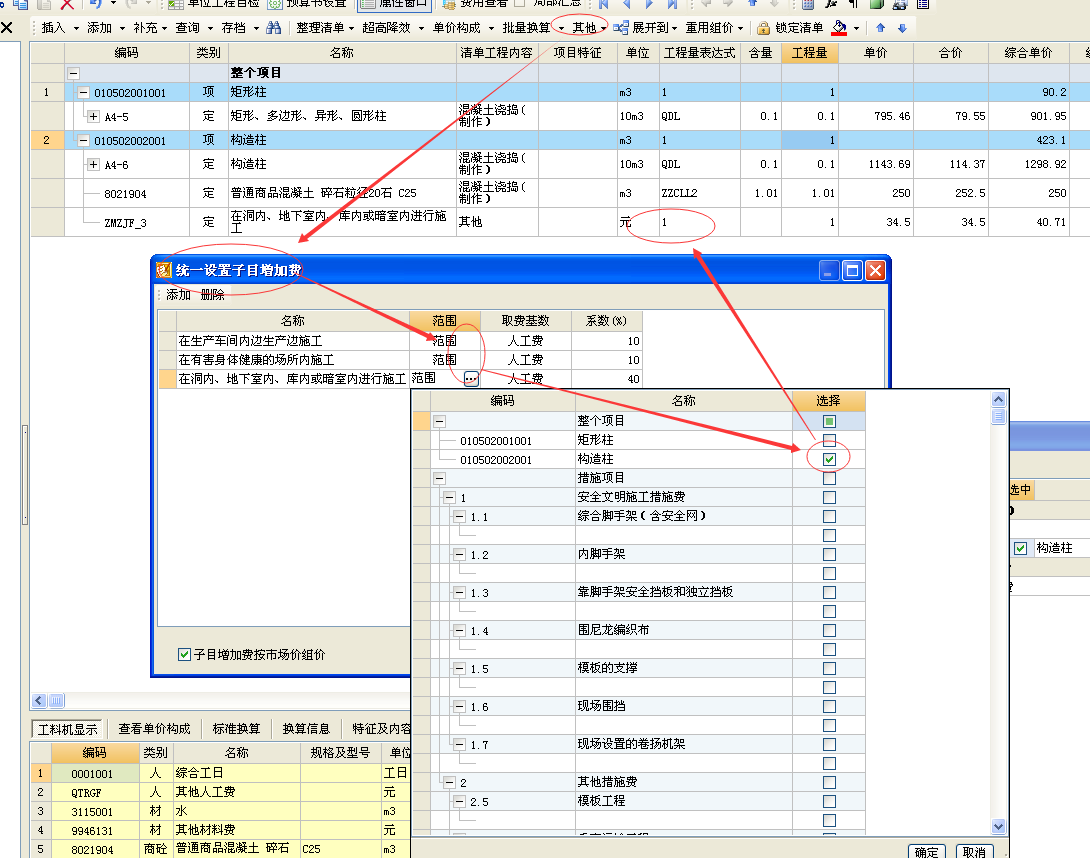Check the 安全文明施工措施费 checkbox
The width and height of the screenshot is (1090, 858).
click(x=829, y=497)
